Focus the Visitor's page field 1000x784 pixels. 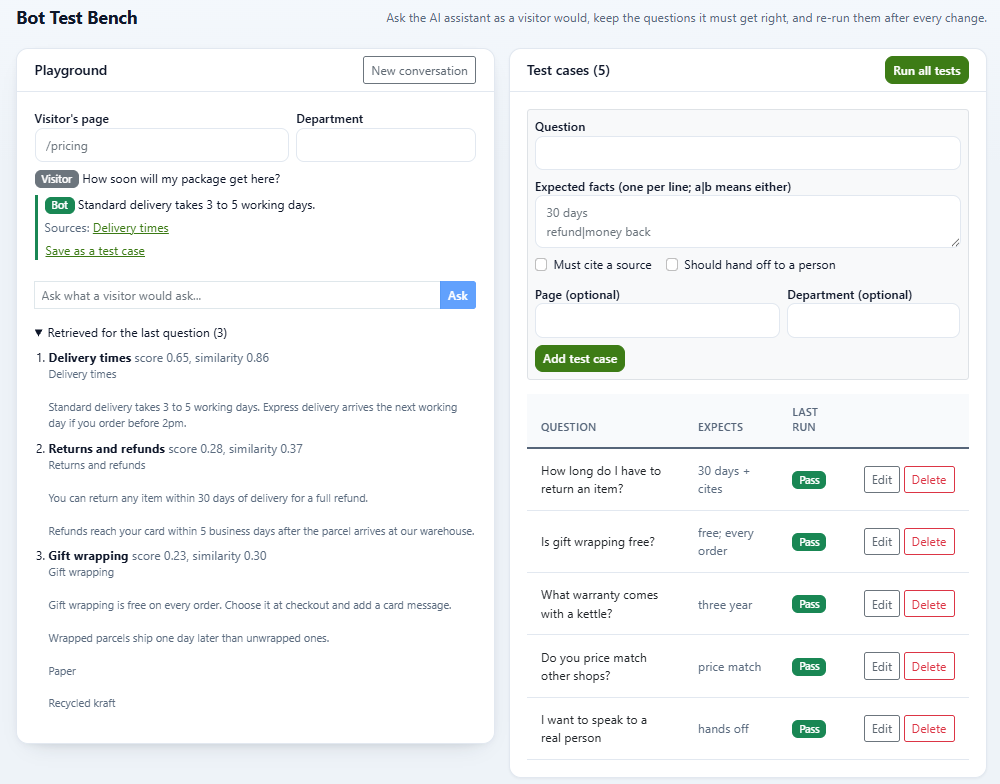[x=162, y=145]
